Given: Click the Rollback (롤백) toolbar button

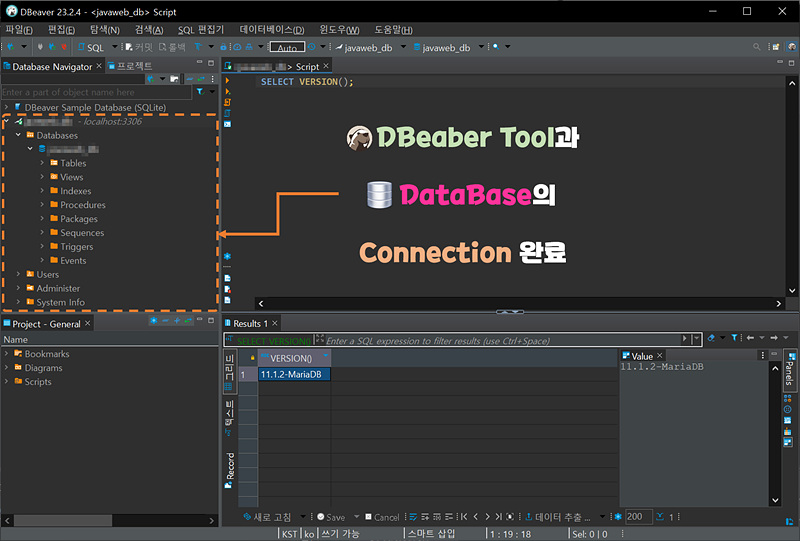Looking at the screenshot, I should 172,47.
